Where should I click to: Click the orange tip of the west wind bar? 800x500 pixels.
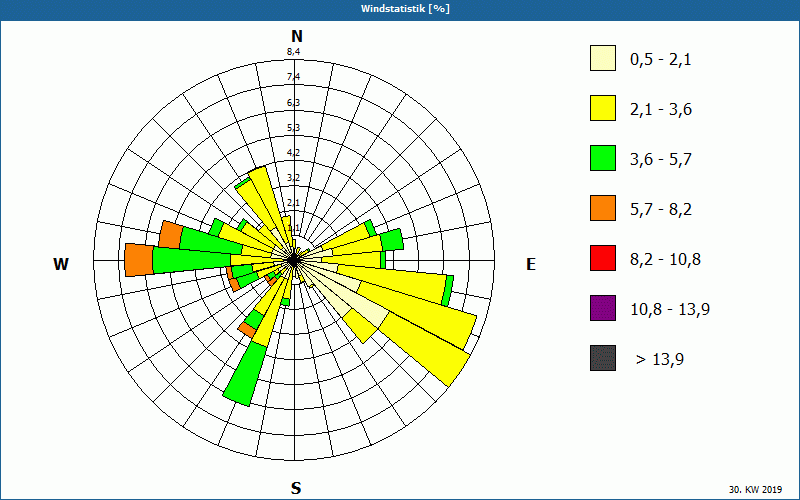(139, 260)
